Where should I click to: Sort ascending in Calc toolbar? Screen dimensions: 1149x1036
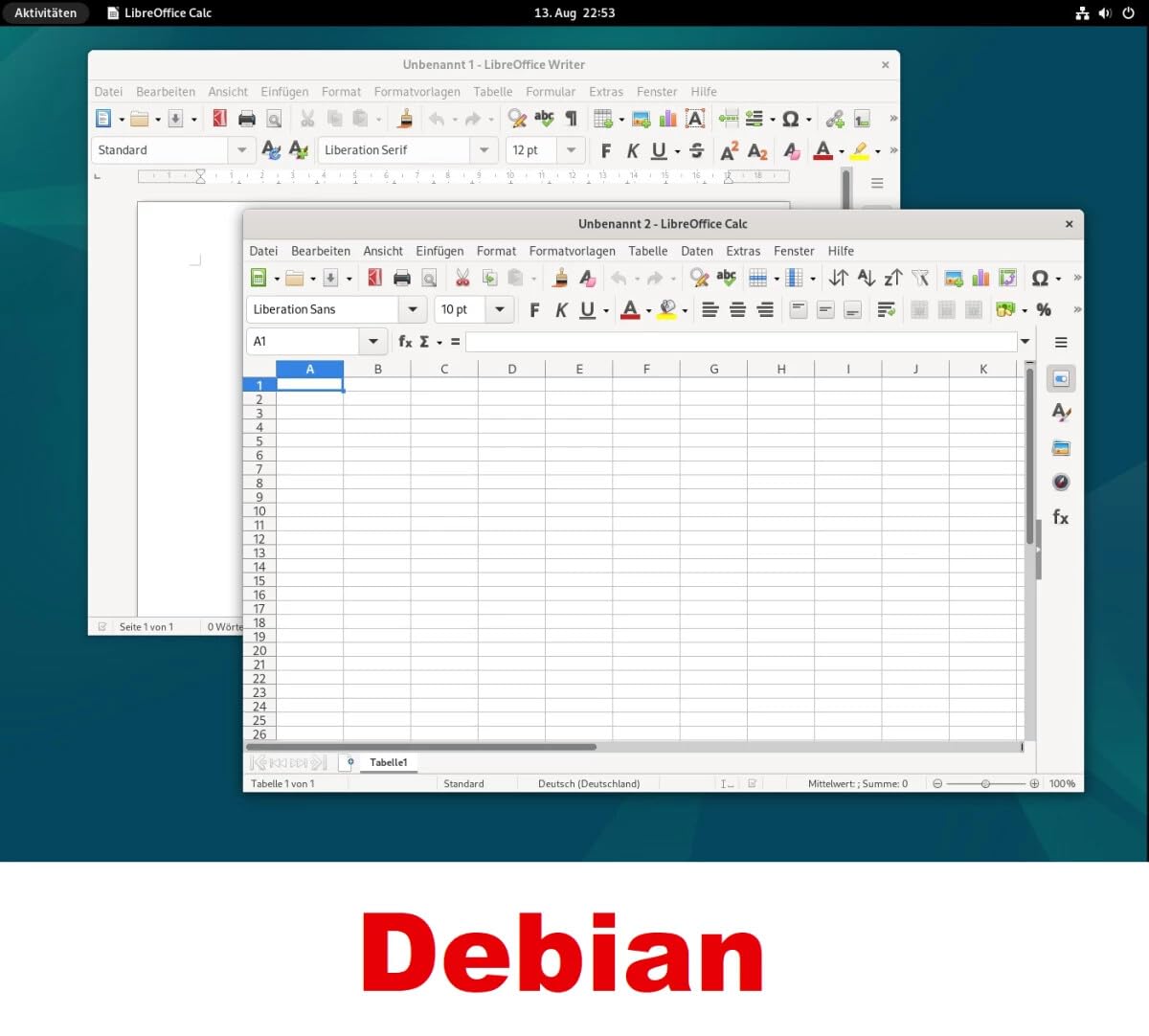pos(866,278)
